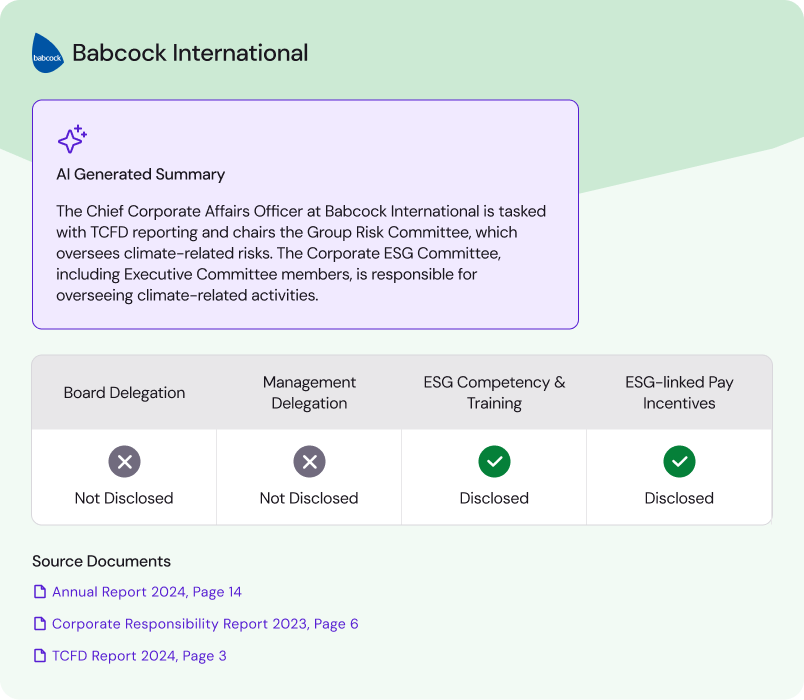804x700 pixels.
Task: Select the Board Delegation column header
Action: coord(123,392)
